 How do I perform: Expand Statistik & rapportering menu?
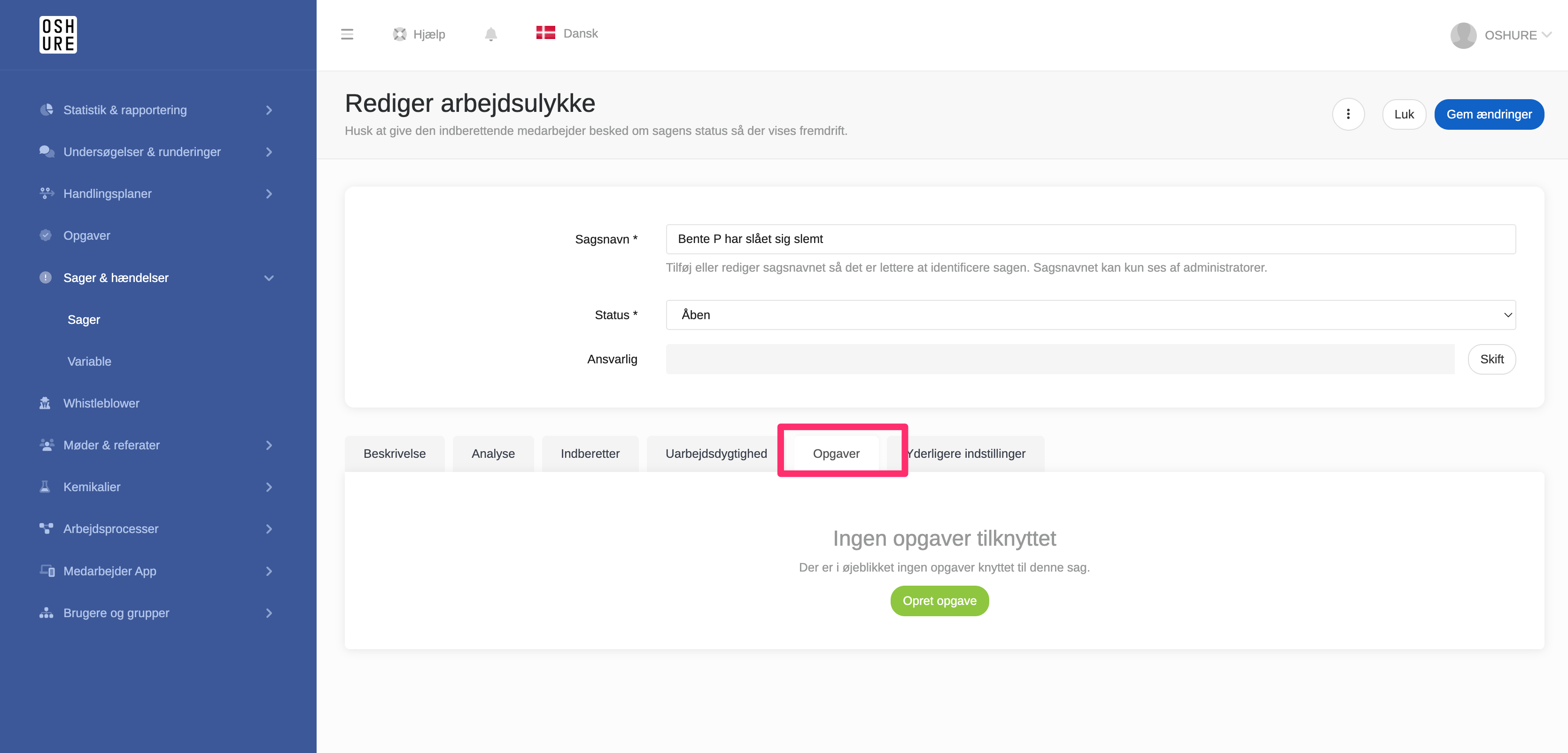(x=125, y=110)
